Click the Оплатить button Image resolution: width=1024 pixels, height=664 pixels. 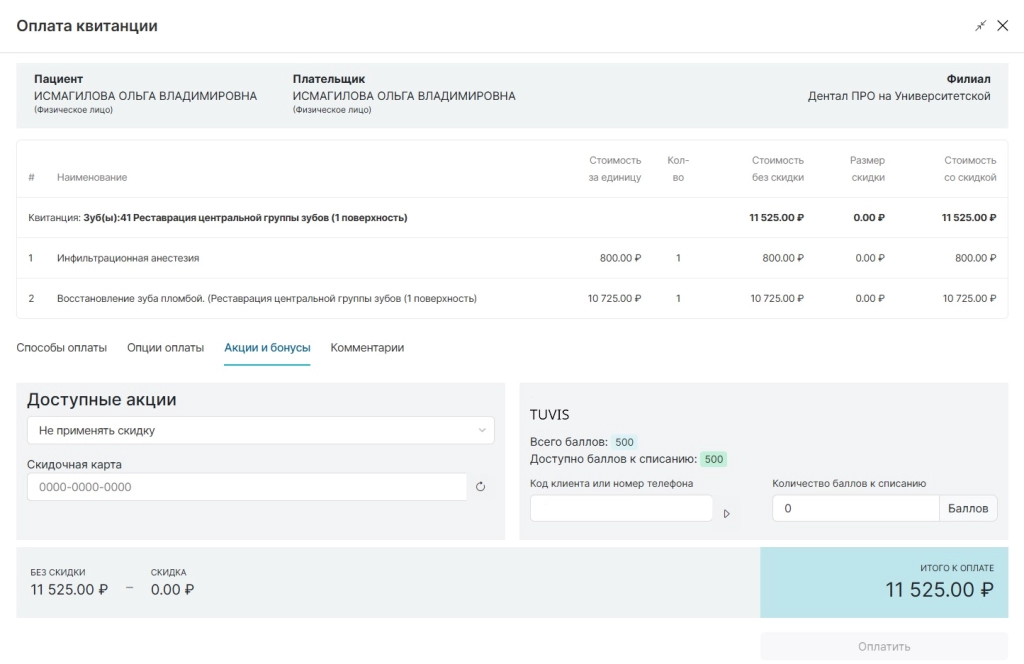point(884,646)
